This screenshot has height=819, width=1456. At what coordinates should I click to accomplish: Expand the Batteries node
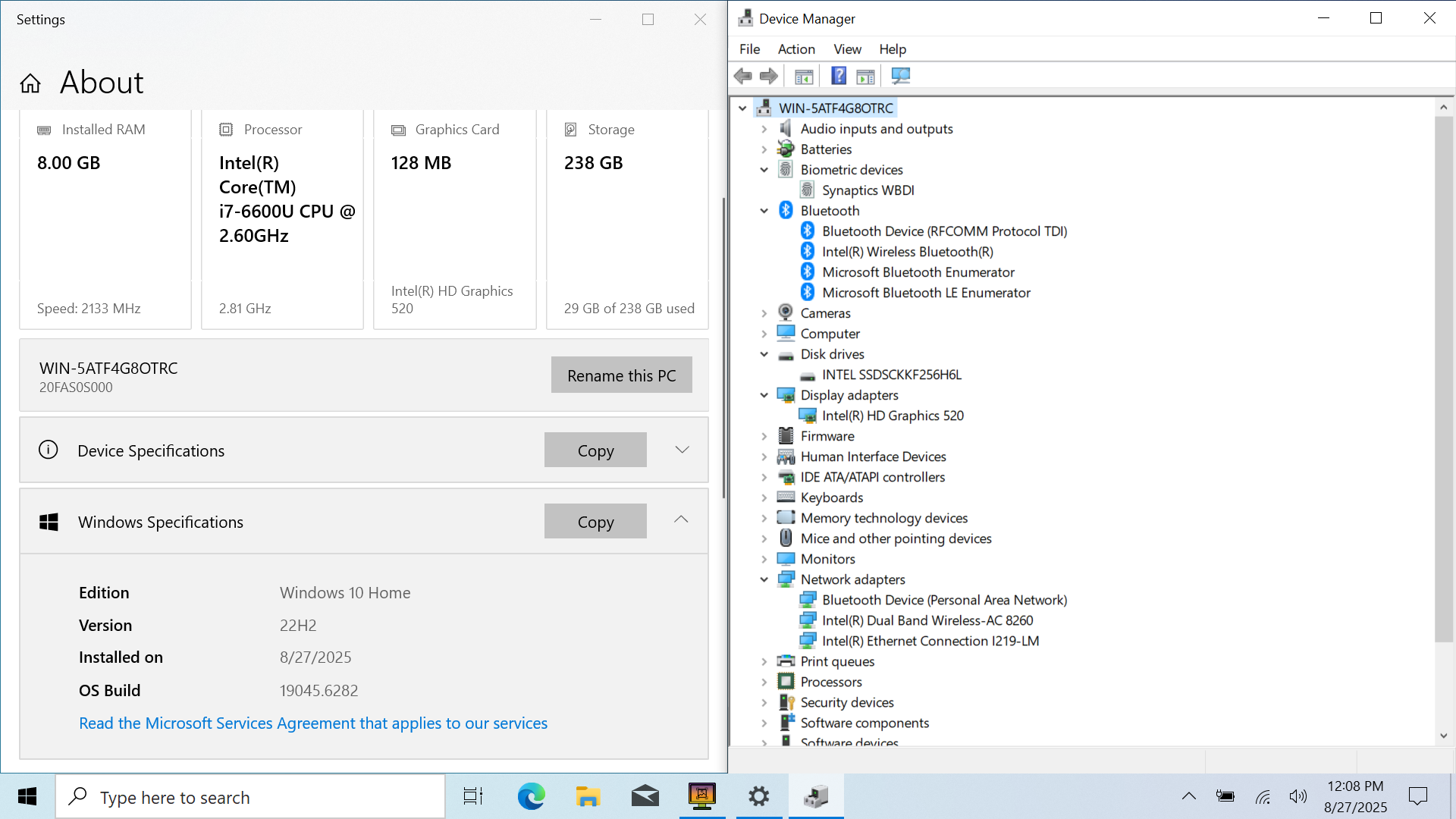764,149
